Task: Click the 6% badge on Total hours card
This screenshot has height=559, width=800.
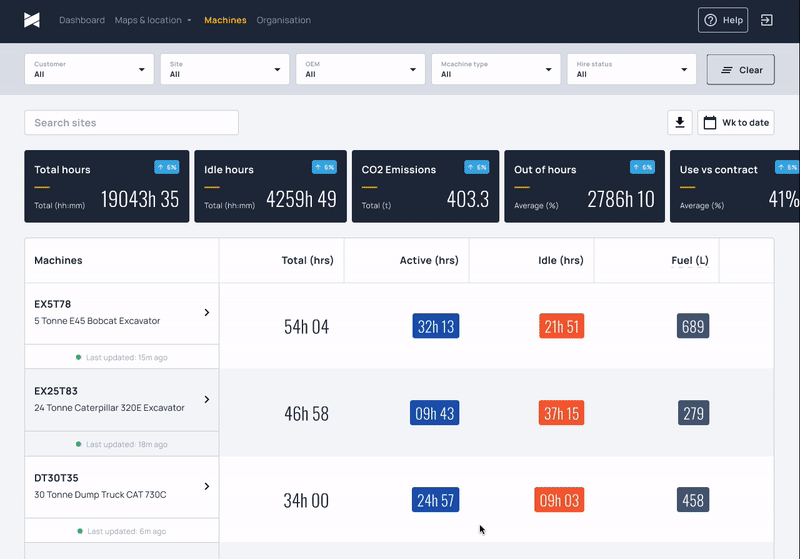Action: click(167, 167)
